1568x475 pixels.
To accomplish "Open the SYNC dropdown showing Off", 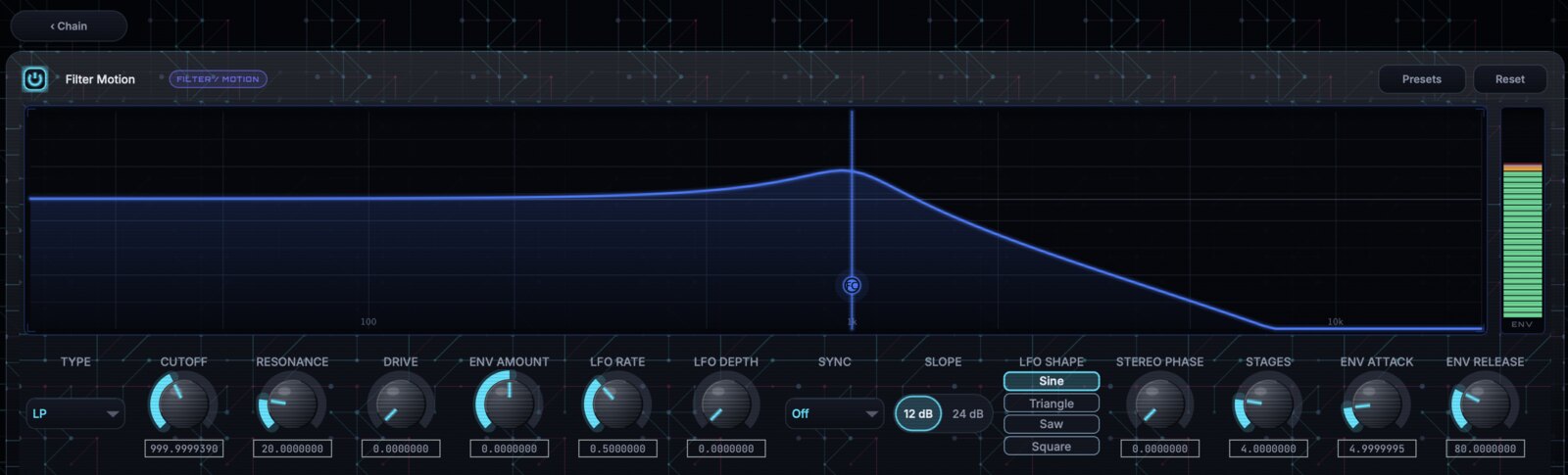I will click(834, 413).
